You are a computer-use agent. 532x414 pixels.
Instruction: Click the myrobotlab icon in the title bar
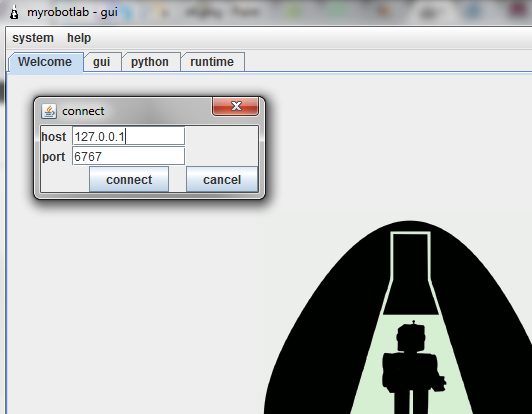(x=14, y=13)
